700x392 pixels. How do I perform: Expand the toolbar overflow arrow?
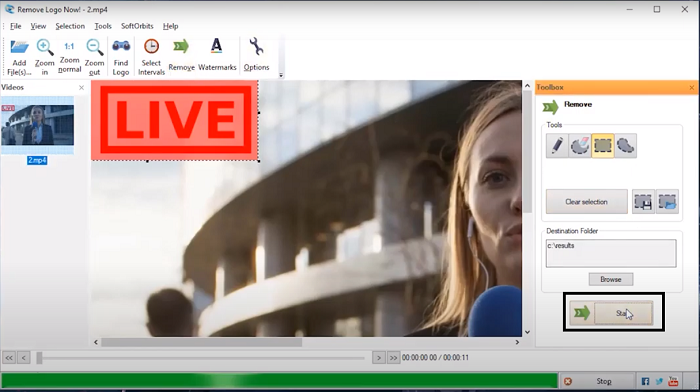[x=281, y=75]
